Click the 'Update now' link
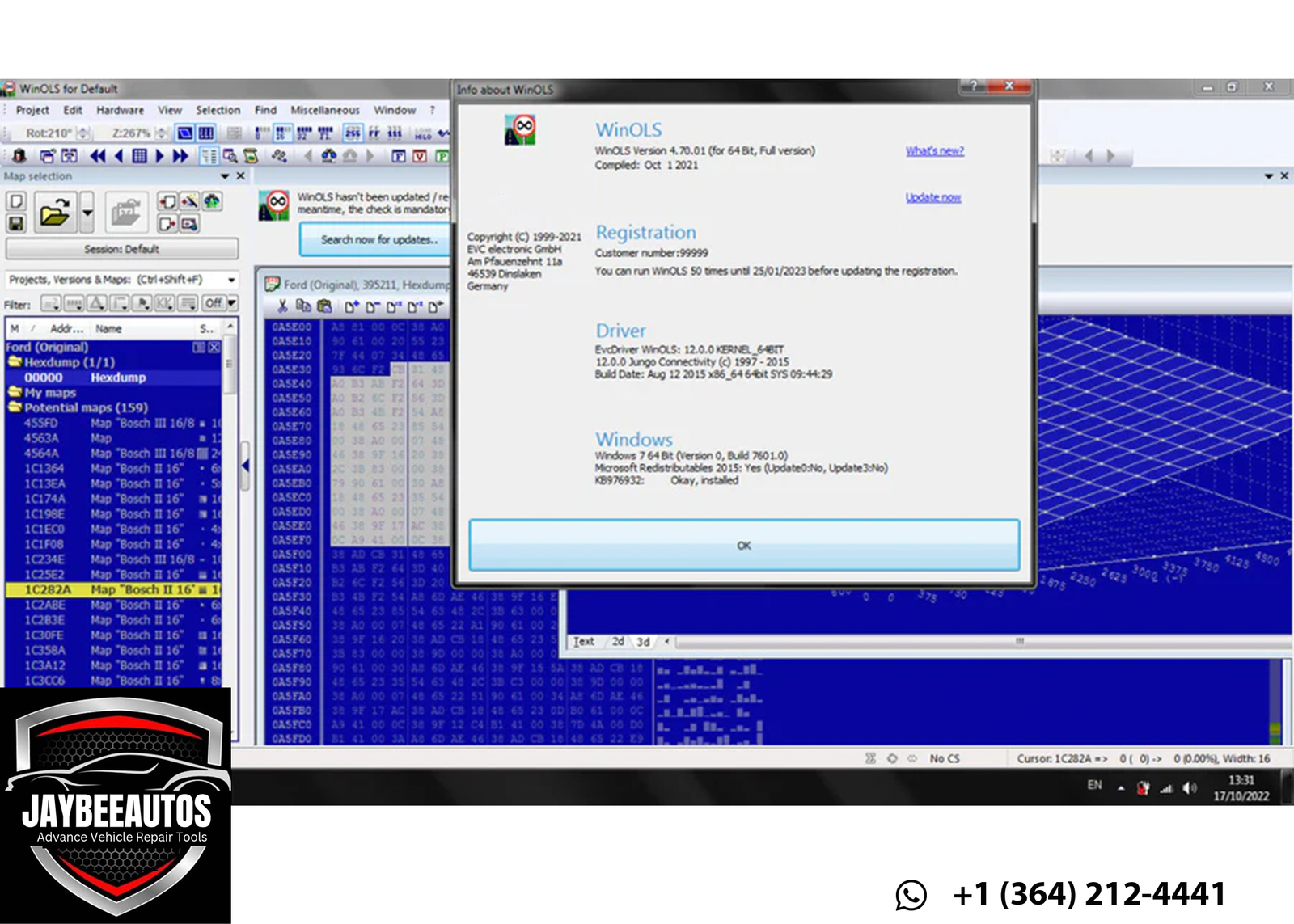The width and height of the screenshot is (1294, 924). point(932,197)
